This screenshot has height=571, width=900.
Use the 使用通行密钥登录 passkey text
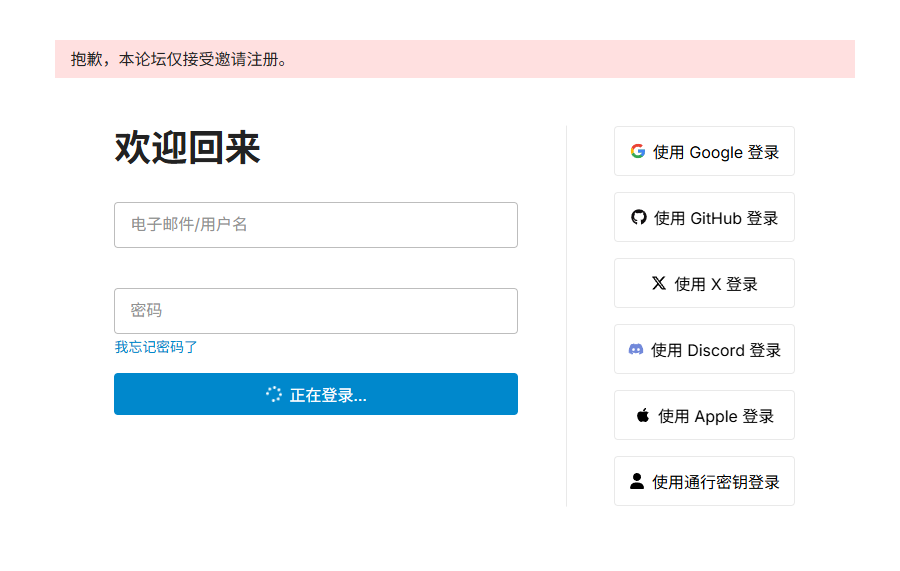[716, 482]
